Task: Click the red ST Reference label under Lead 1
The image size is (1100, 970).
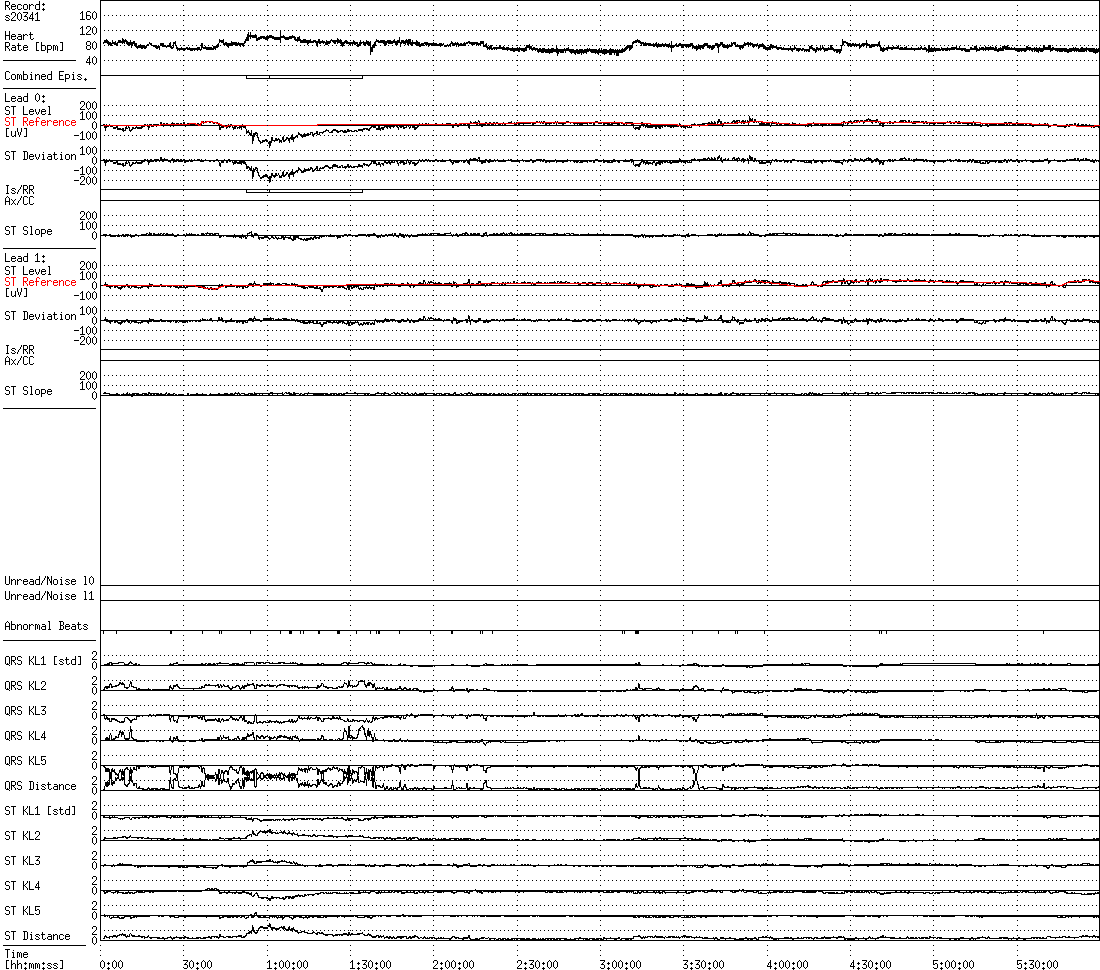Action: 40,282
